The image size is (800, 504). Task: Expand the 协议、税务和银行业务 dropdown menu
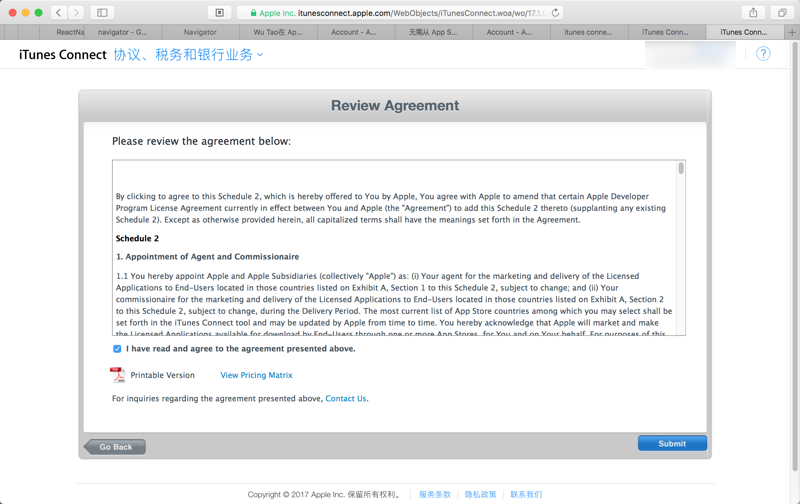point(188,55)
